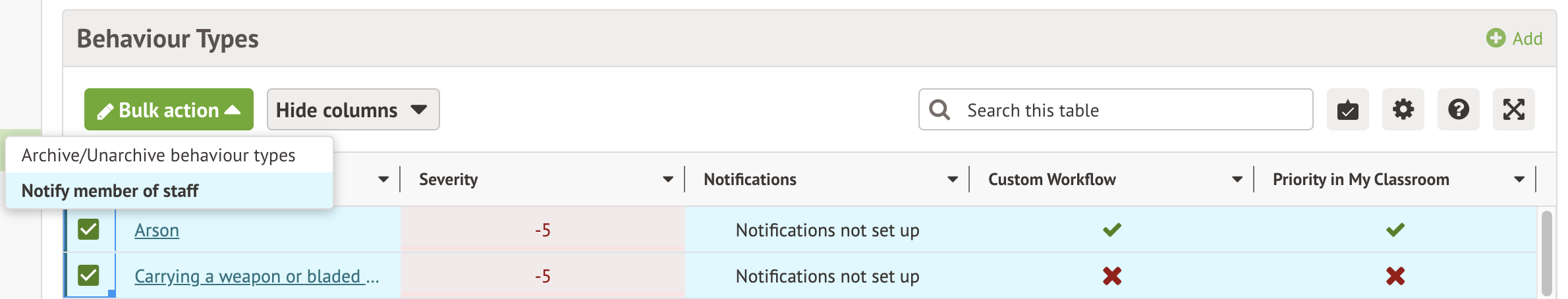Click the search magnifier icon

pyautogui.click(x=939, y=110)
